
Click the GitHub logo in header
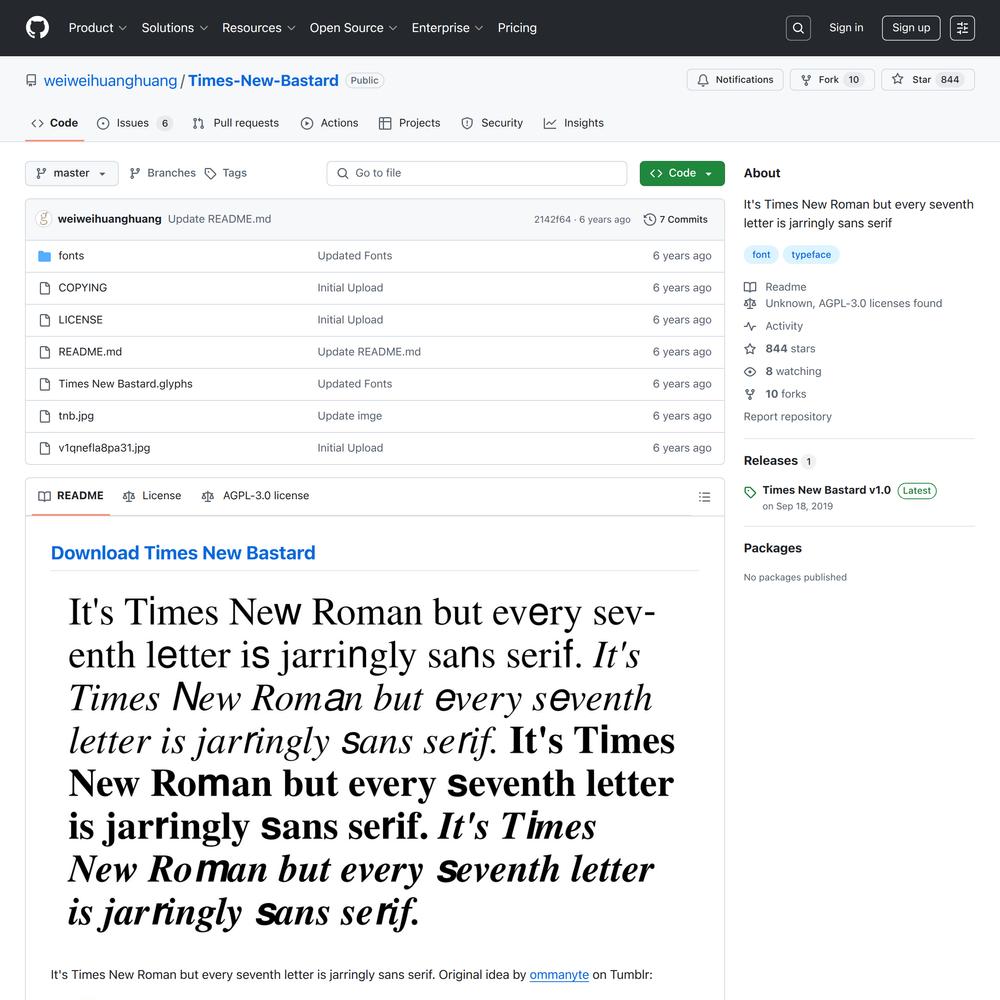click(x=37, y=28)
